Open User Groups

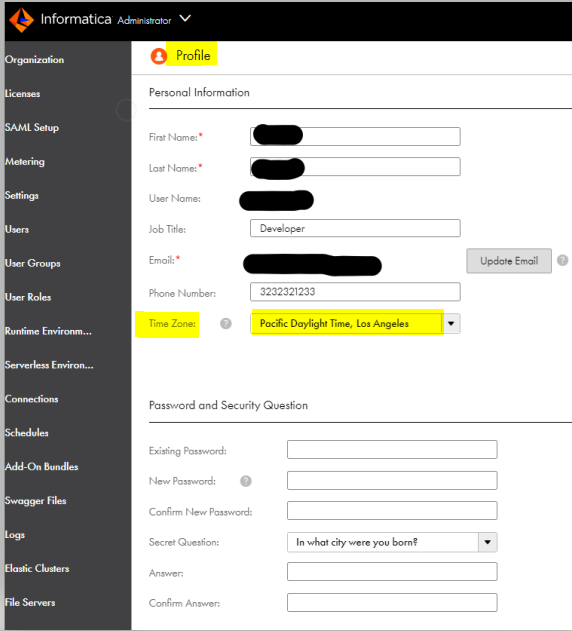coord(33,263)
